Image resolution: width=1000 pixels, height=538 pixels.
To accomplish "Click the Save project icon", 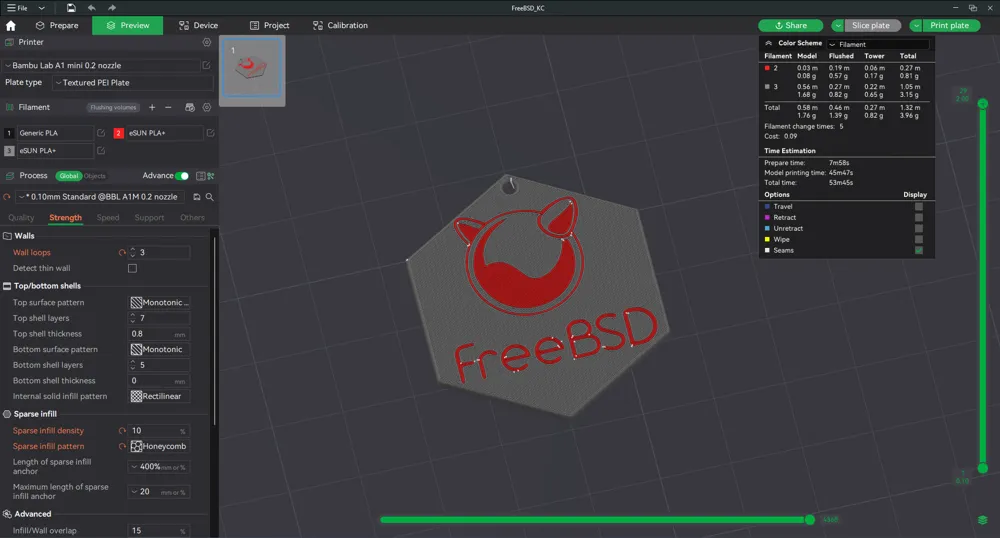I will pyautogui.click(x=71, y=8).
